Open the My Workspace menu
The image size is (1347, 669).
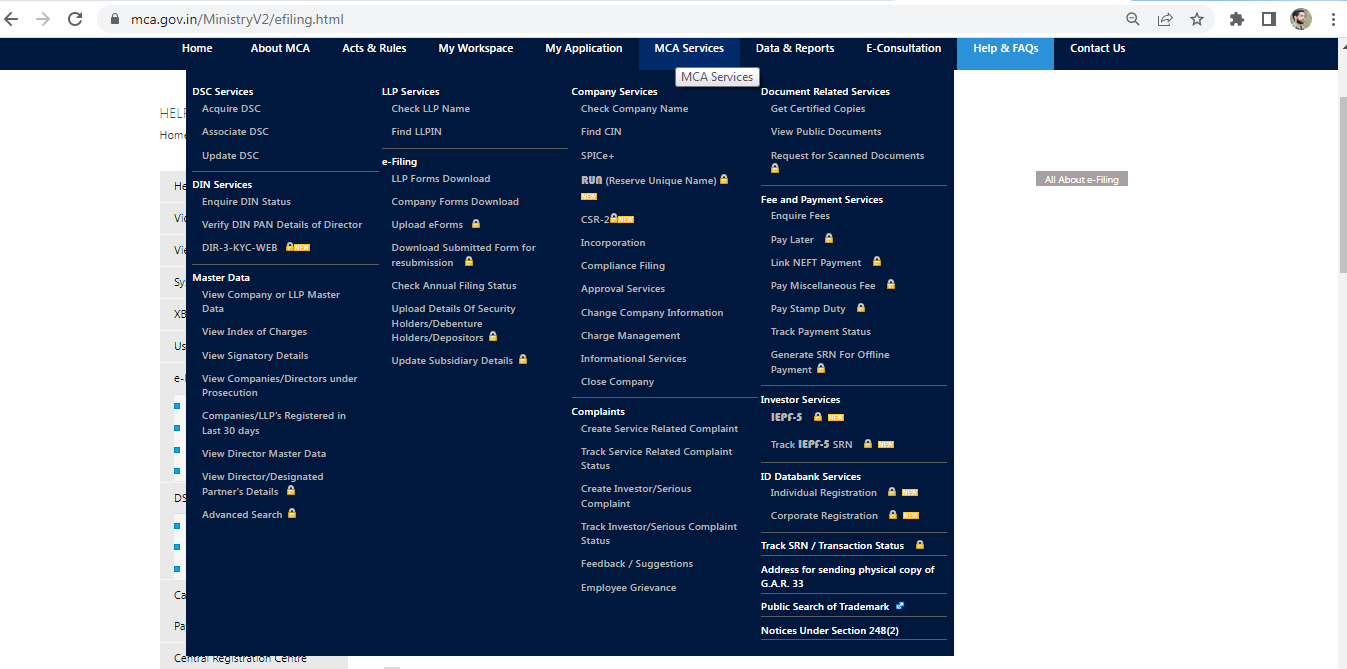pos(476,48)
